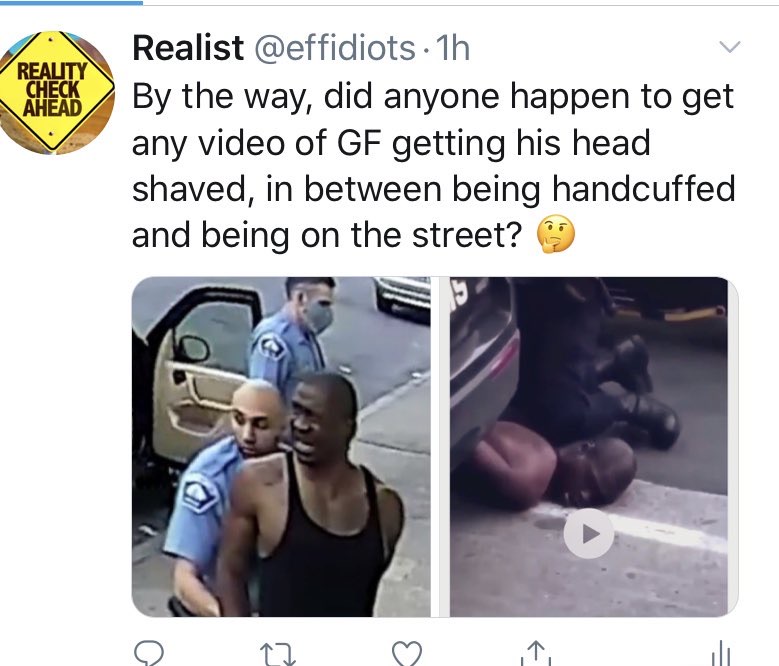View tweet analytics bar chart icon

coord(721,654)
